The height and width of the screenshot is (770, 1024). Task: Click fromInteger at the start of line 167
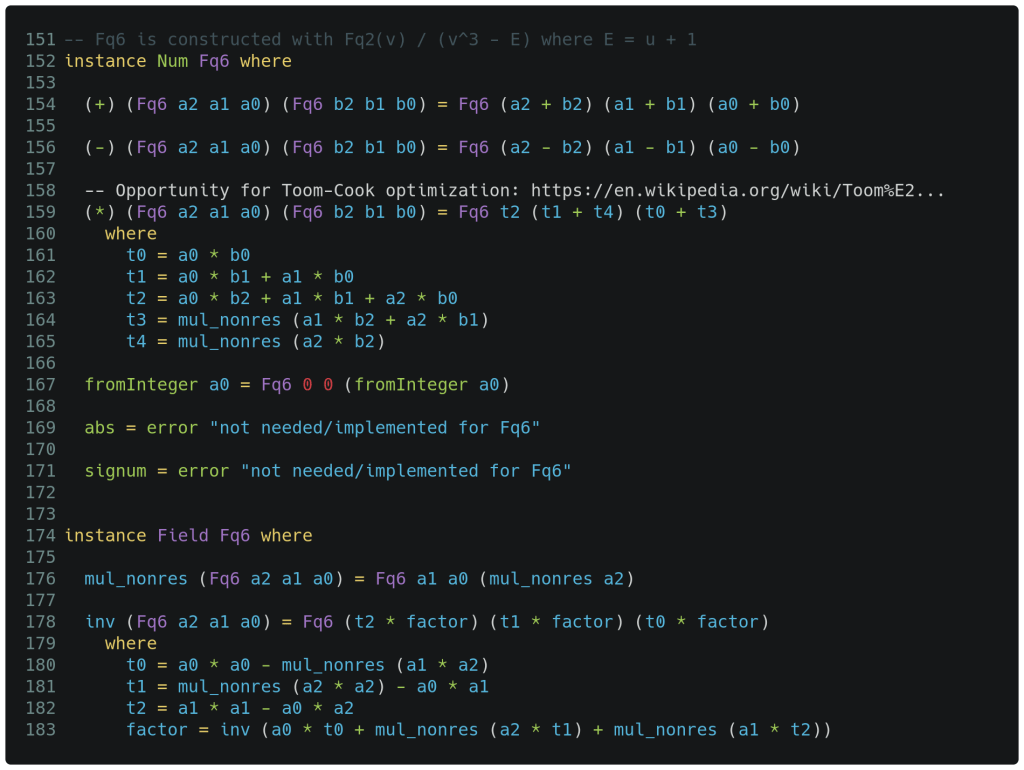pyautogui.click(x=141, y=385)
